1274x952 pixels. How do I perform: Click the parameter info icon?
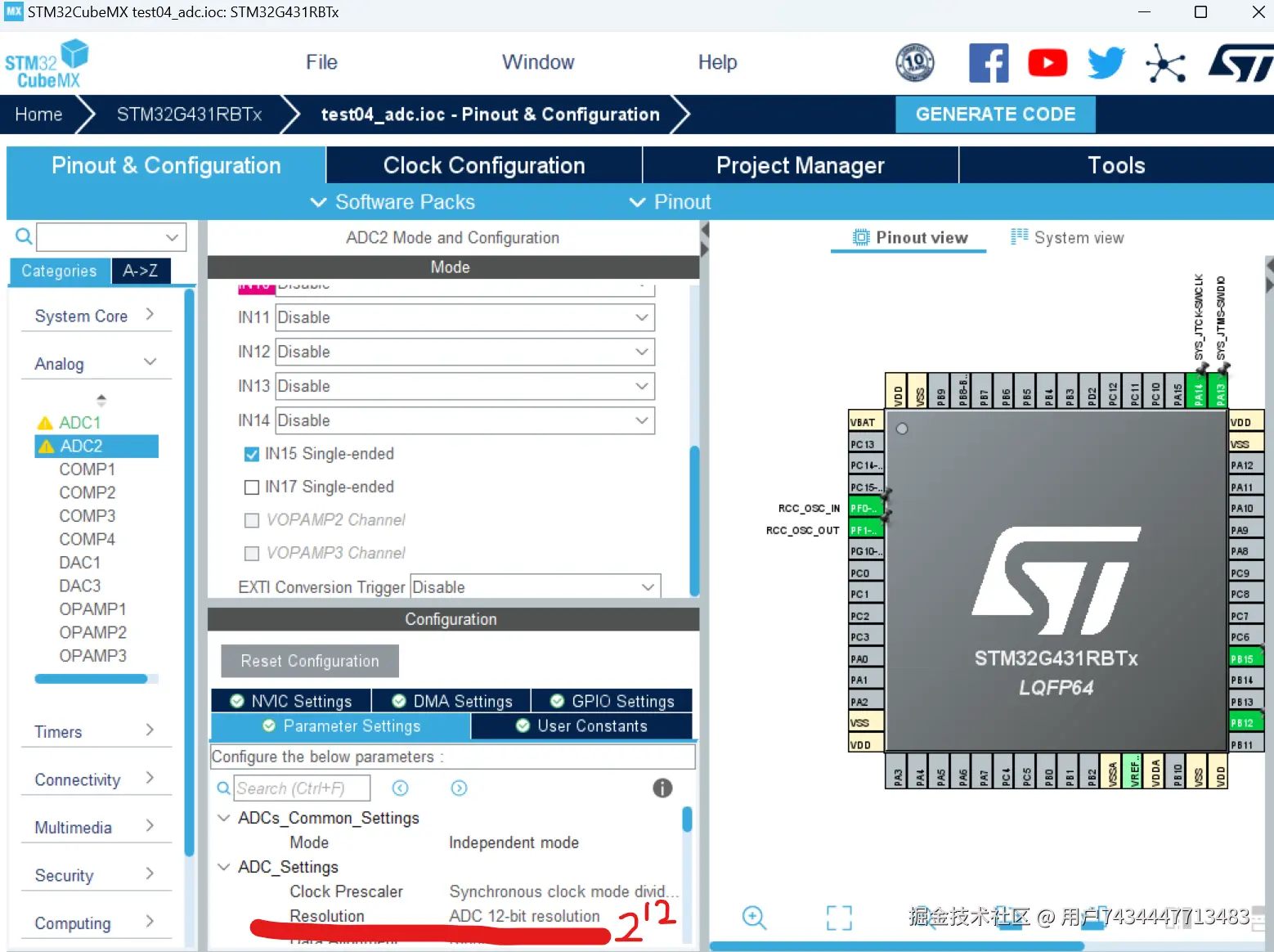pos(662,788)
